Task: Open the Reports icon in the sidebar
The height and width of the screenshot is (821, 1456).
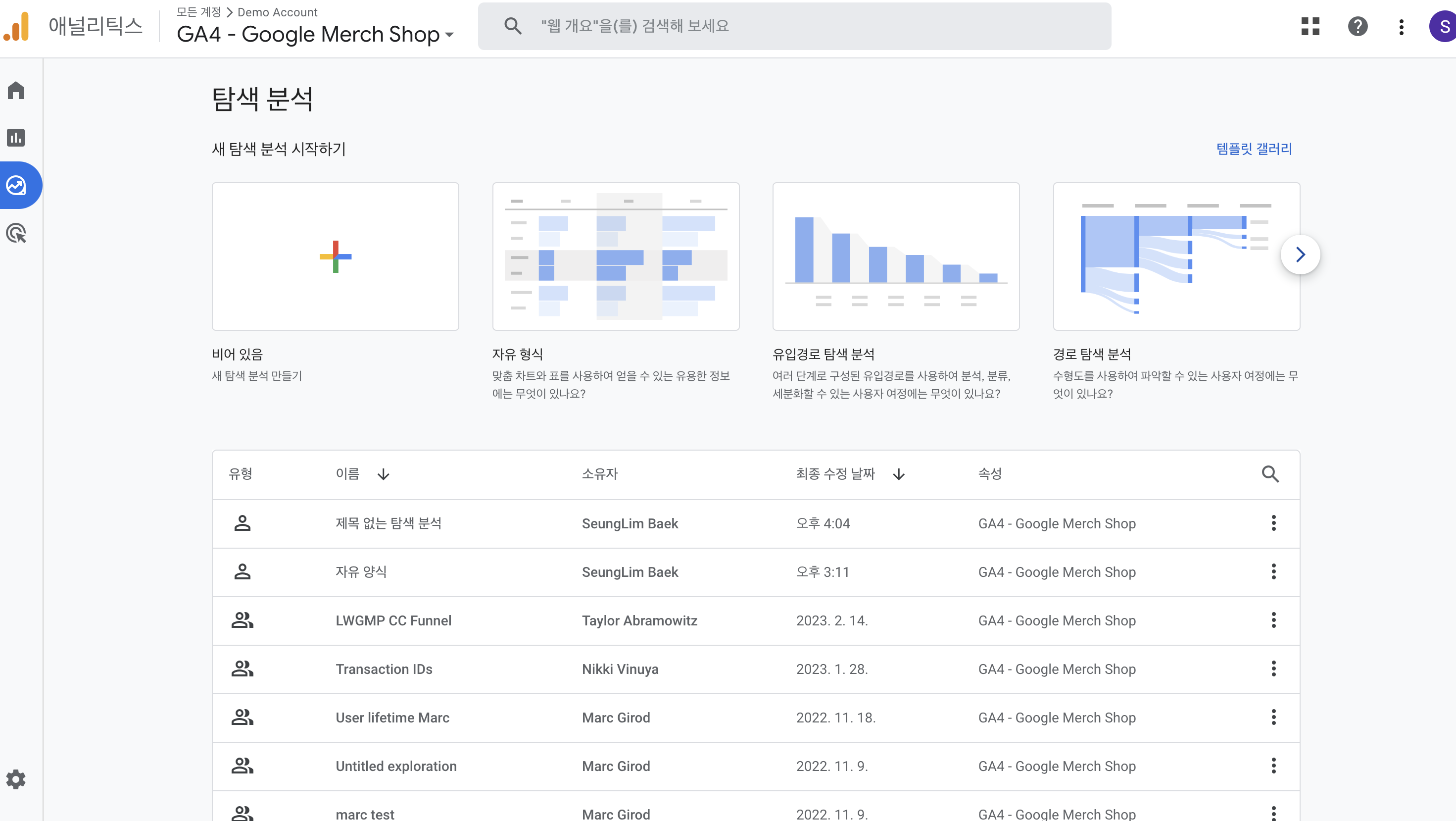Action: pos(16,137)
